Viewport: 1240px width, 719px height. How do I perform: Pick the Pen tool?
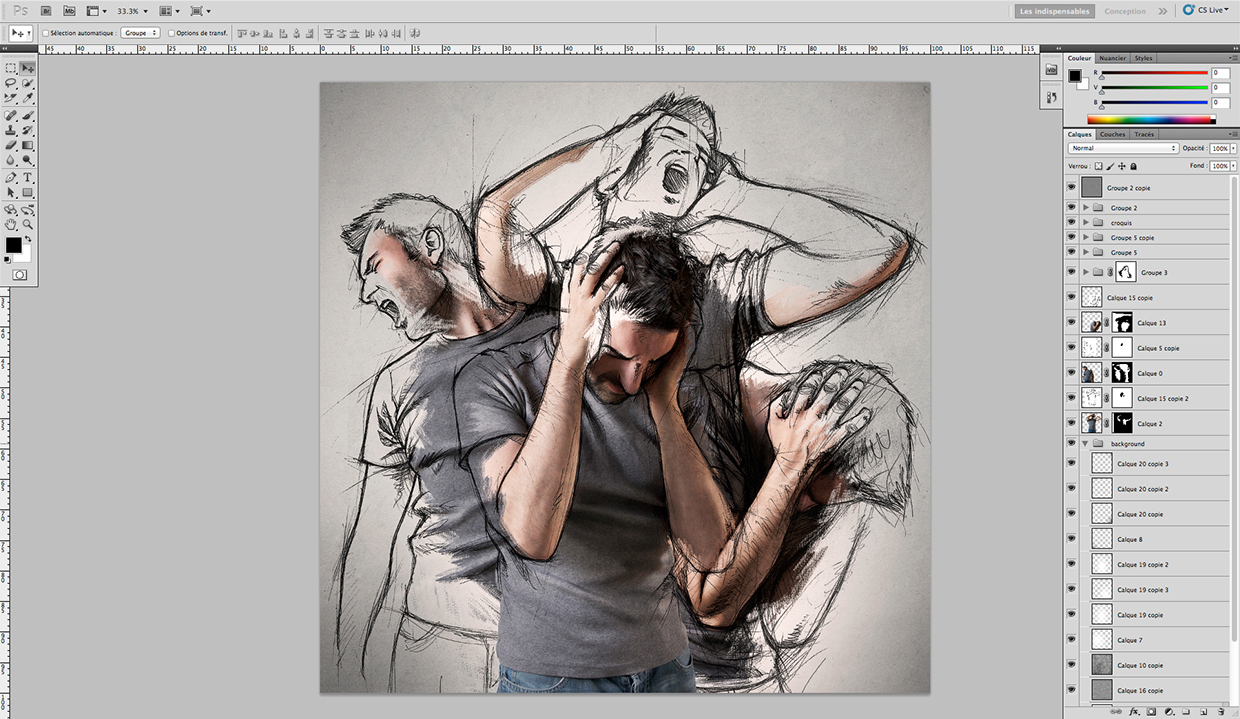click(x=9, y=176)
